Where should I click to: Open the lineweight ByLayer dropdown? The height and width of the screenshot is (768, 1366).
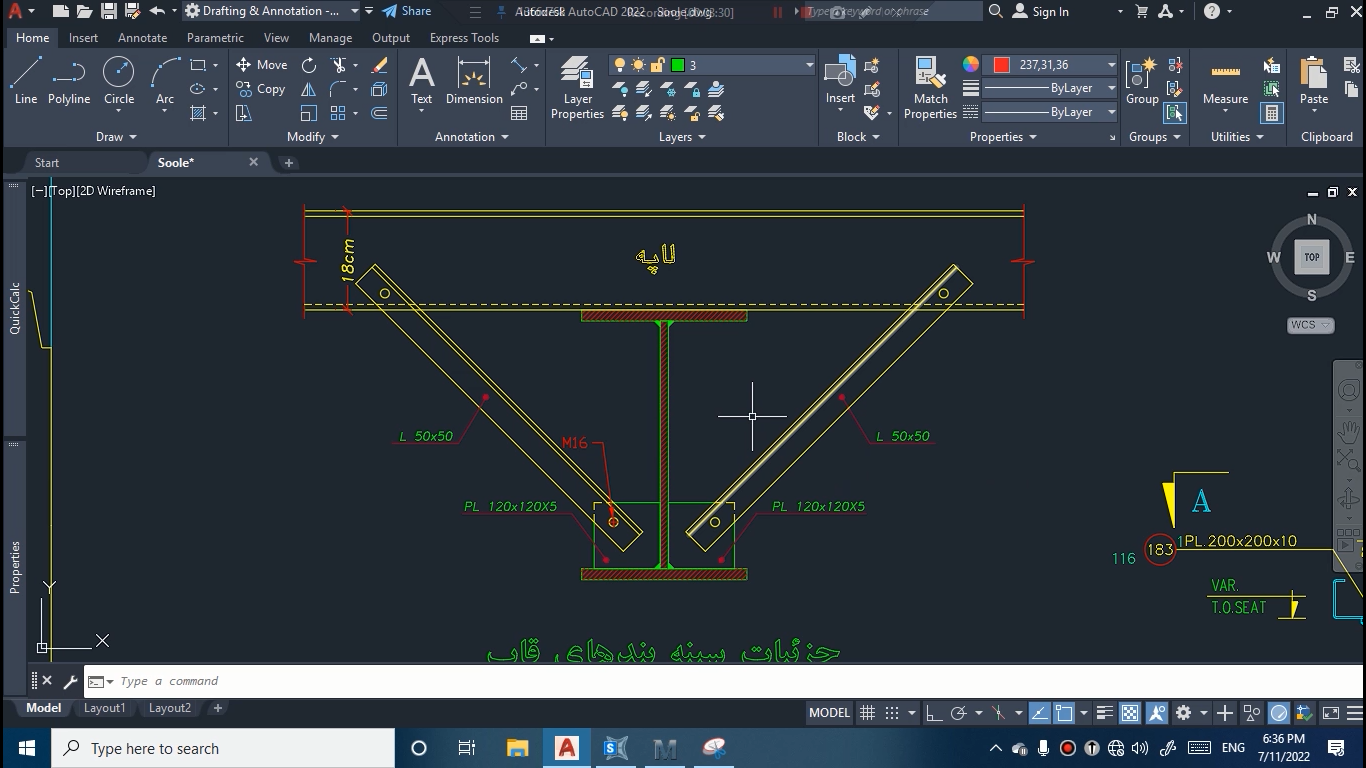tap(1050, 88)
